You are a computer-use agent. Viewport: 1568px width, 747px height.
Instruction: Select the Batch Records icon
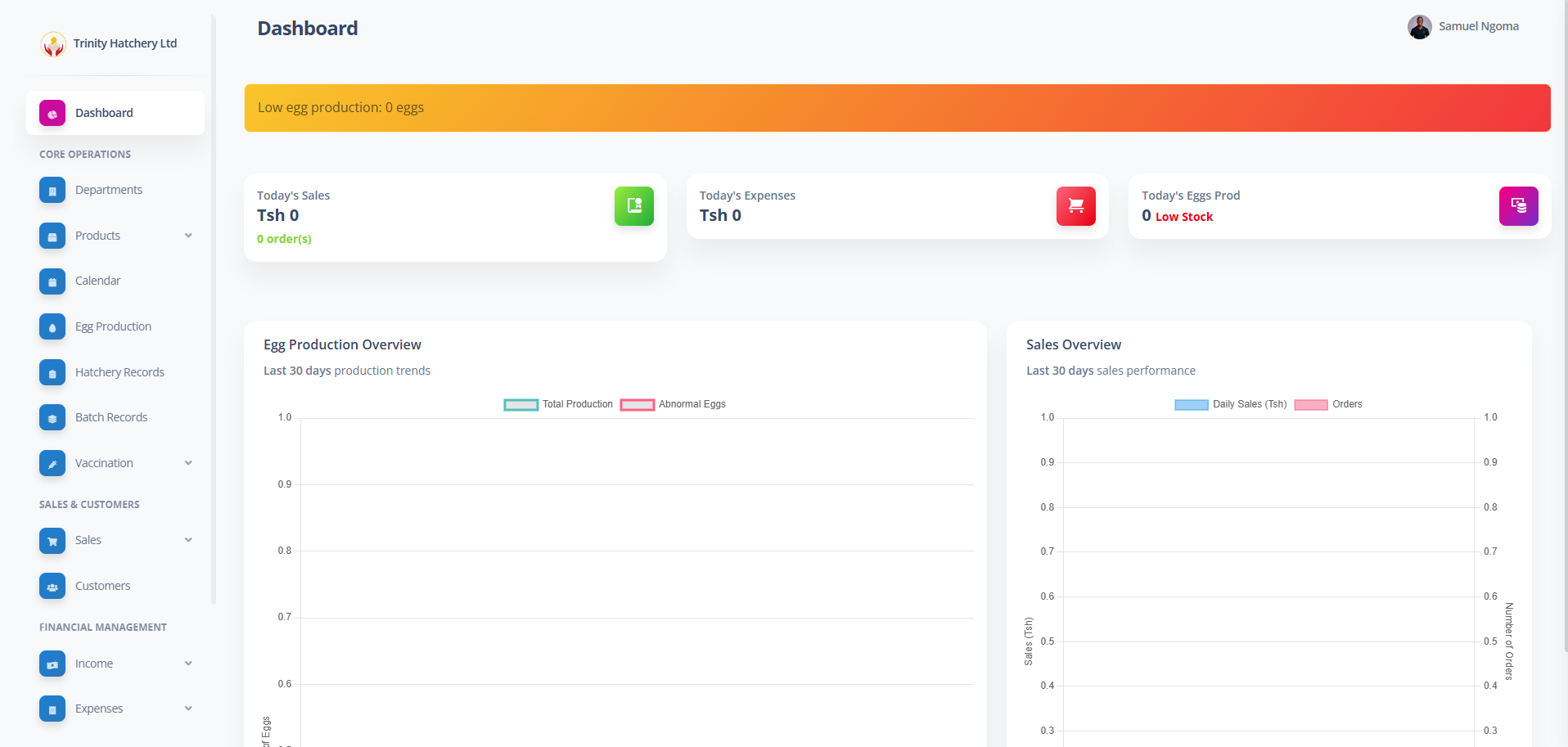tap(52, 417)
